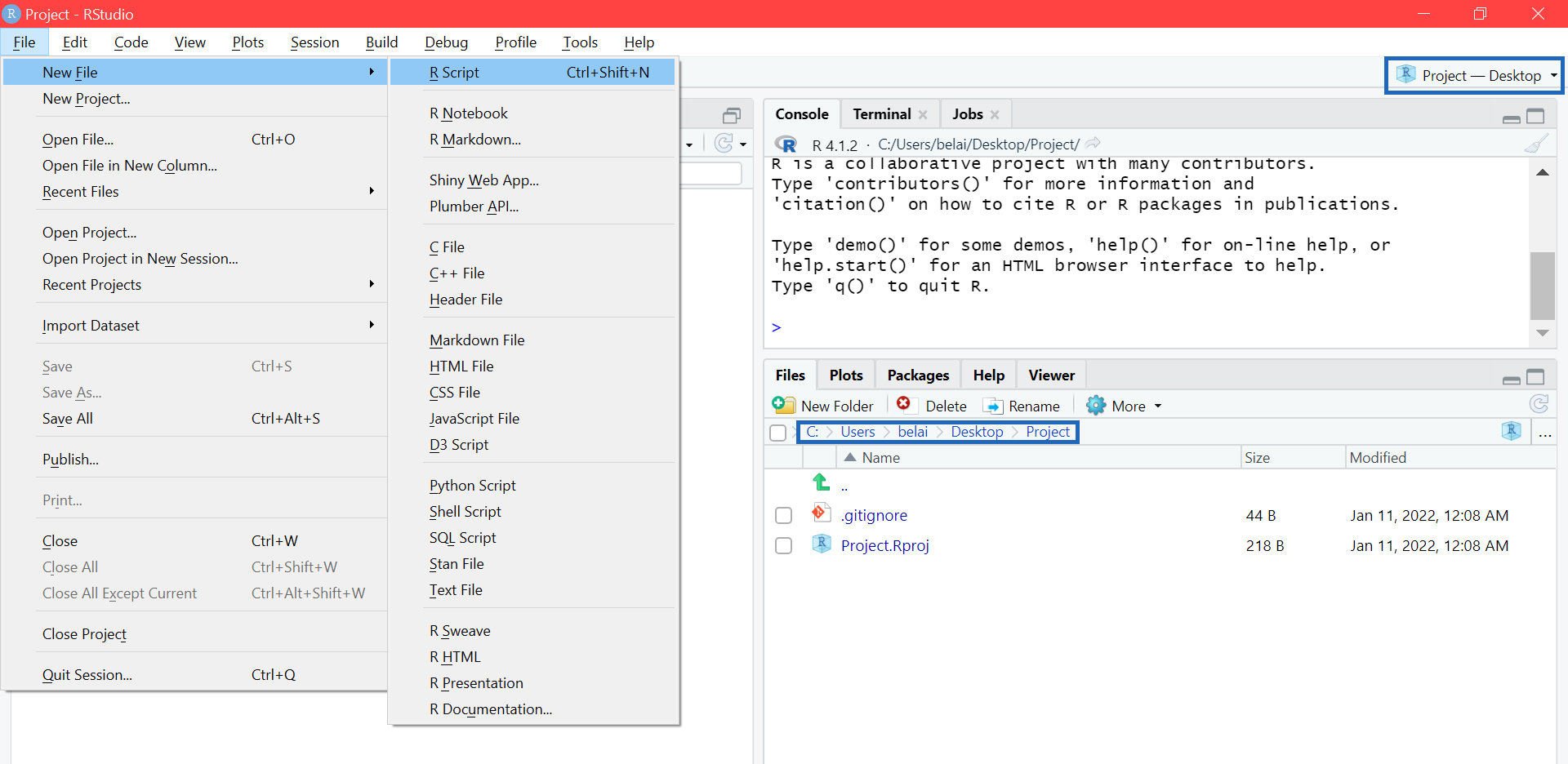The image size is (1568, 764).
Task: Click the Rename icon in the Files toolbar
Action: coord(993,406)
